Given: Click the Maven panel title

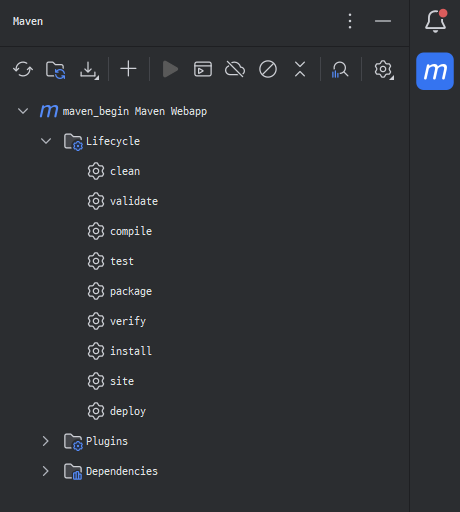Looking at the screenshot, I should (28, 21).
